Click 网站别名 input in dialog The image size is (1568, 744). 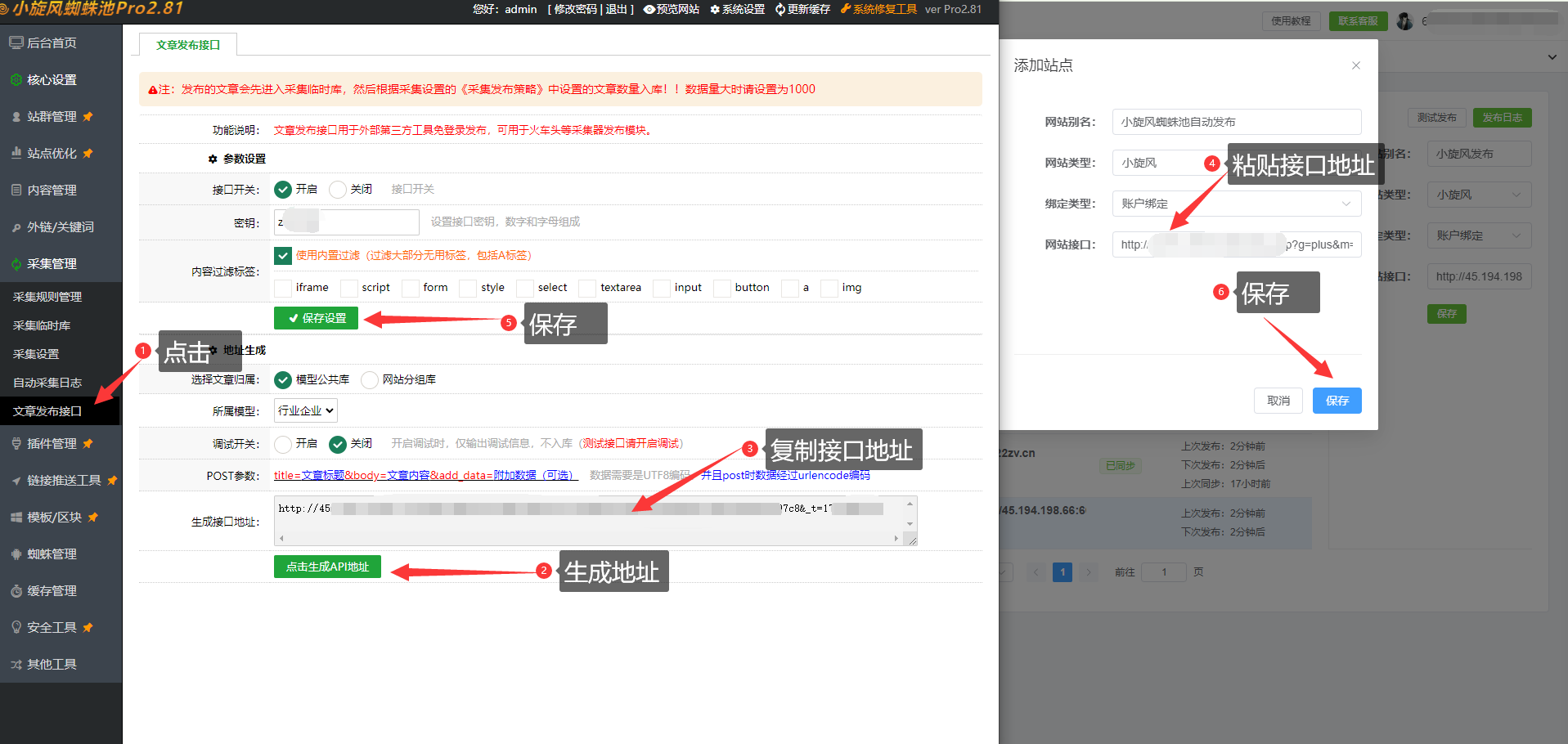(x=1237, y=122)
